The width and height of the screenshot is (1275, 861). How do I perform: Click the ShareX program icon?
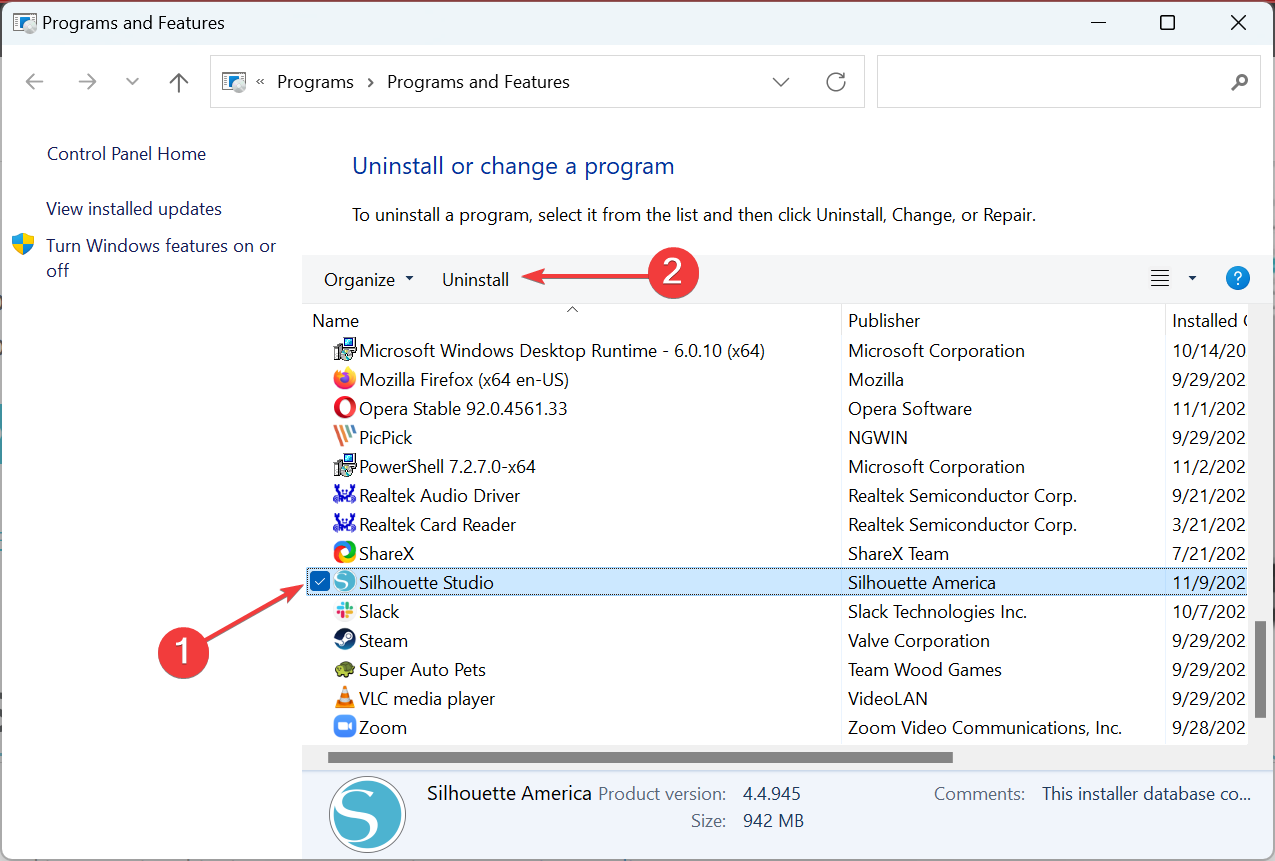click(344, 554)
